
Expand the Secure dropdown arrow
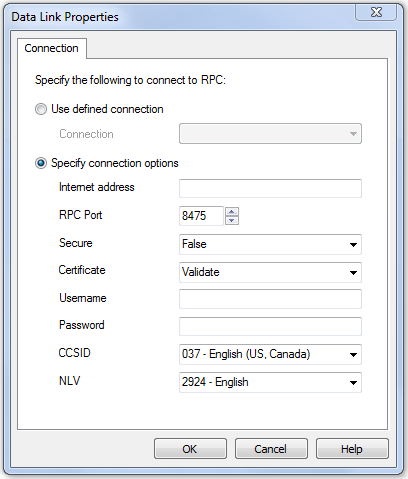[353, 245]
